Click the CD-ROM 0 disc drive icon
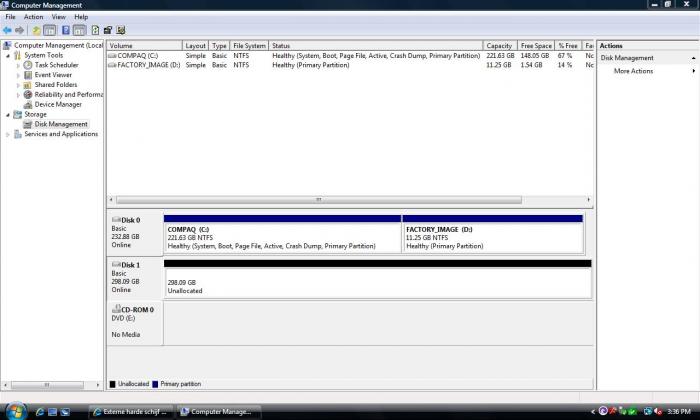Screen dimensions: 700x420 [116, 308]
